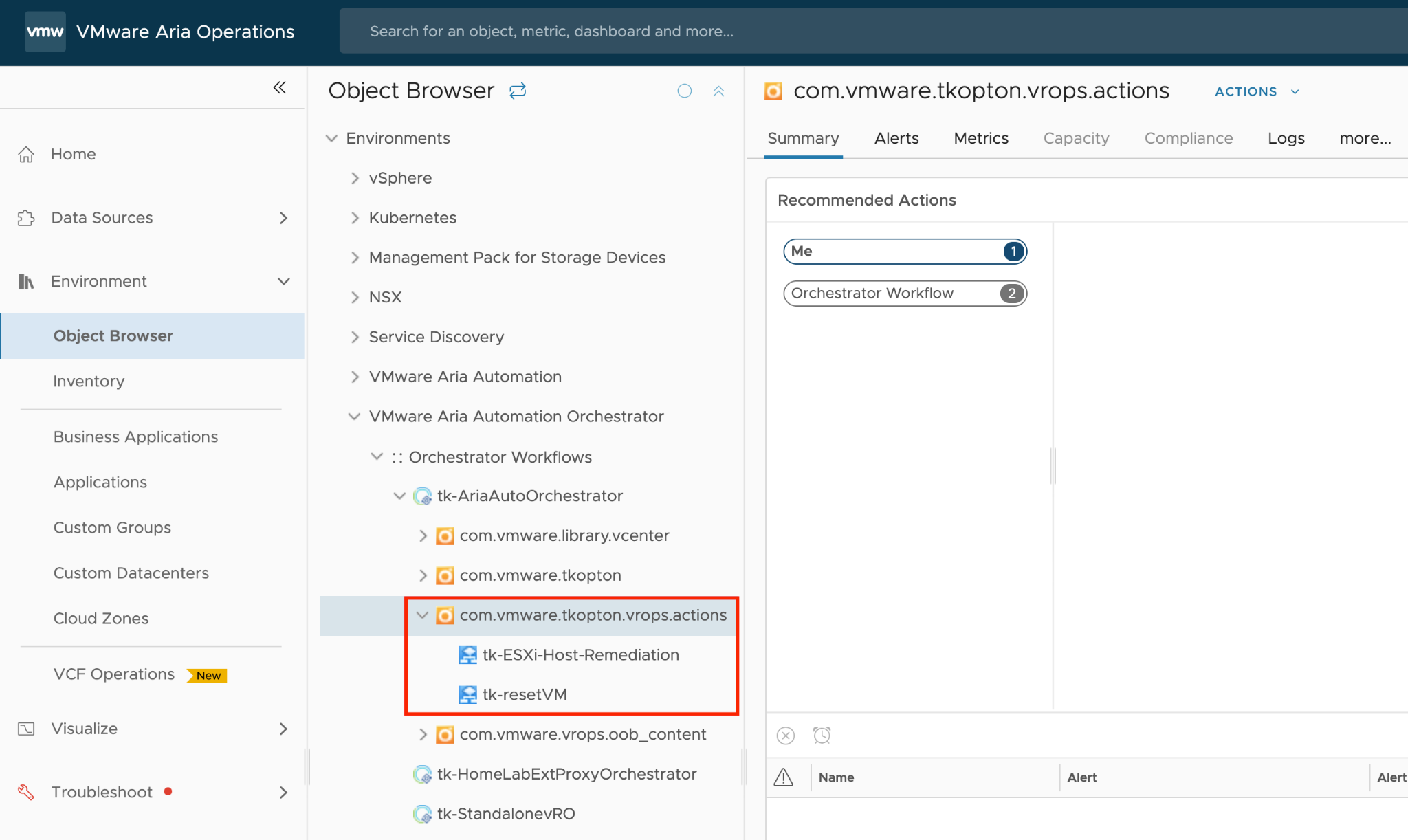Sort alerts by Name column
Screen dimensions: 1408x840
point(836,777)
